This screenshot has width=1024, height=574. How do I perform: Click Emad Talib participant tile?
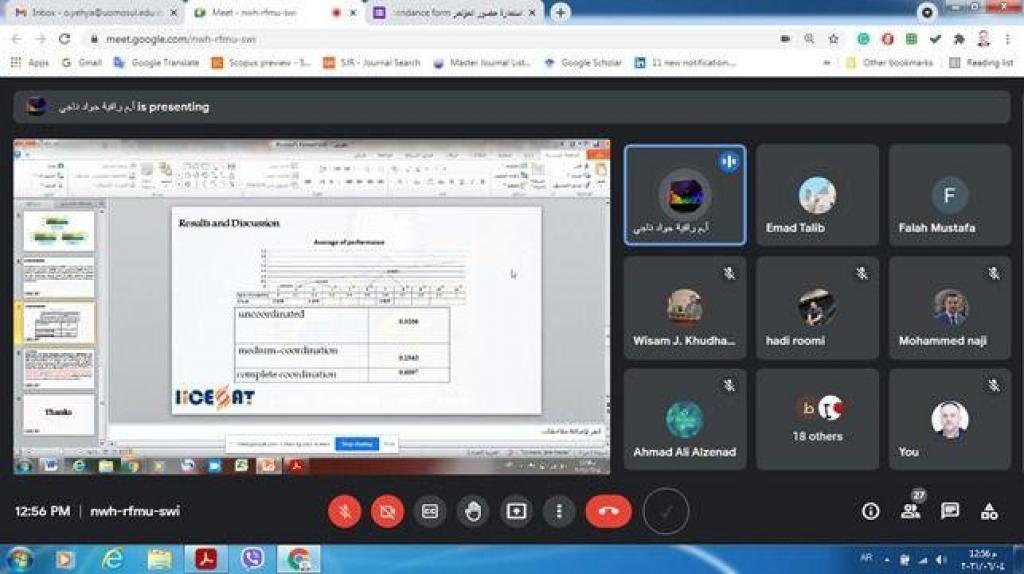pyautogui.click(x=817, y=195)
